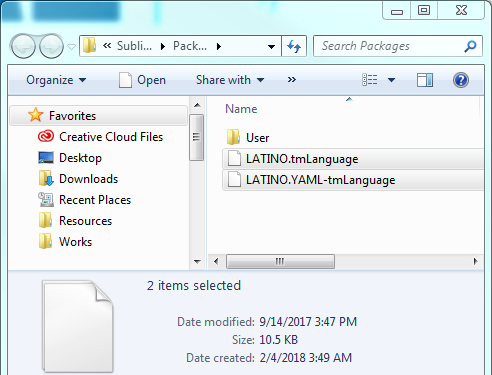Click the horizontal scrollbar thumb
This screenshot has width=492, height=375.
280,261
